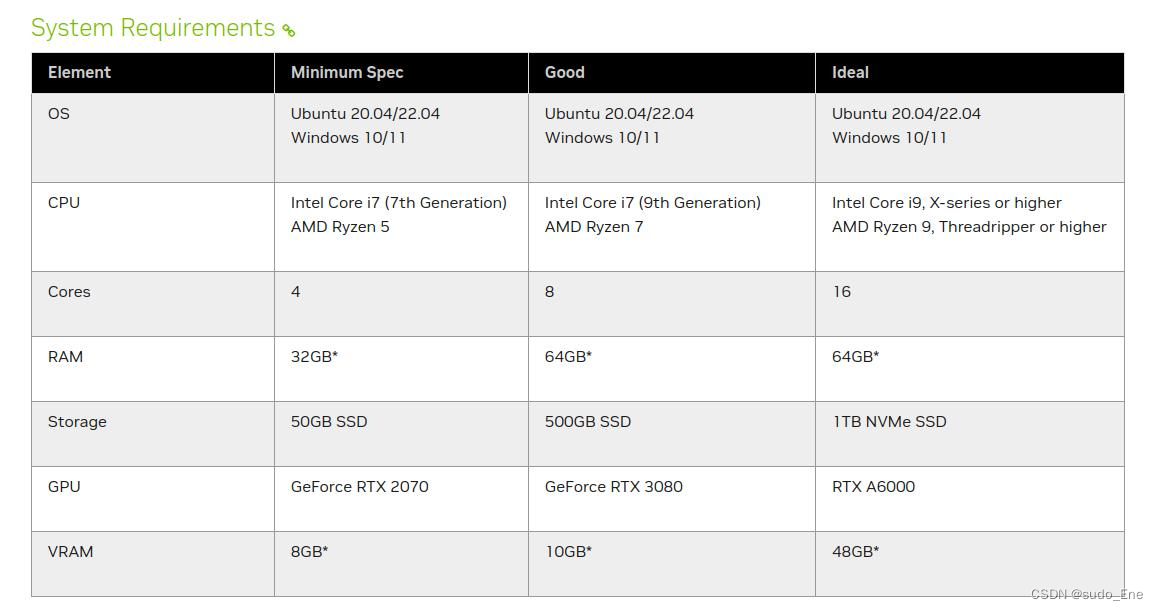Select the RTX A6000 cell

873,486
